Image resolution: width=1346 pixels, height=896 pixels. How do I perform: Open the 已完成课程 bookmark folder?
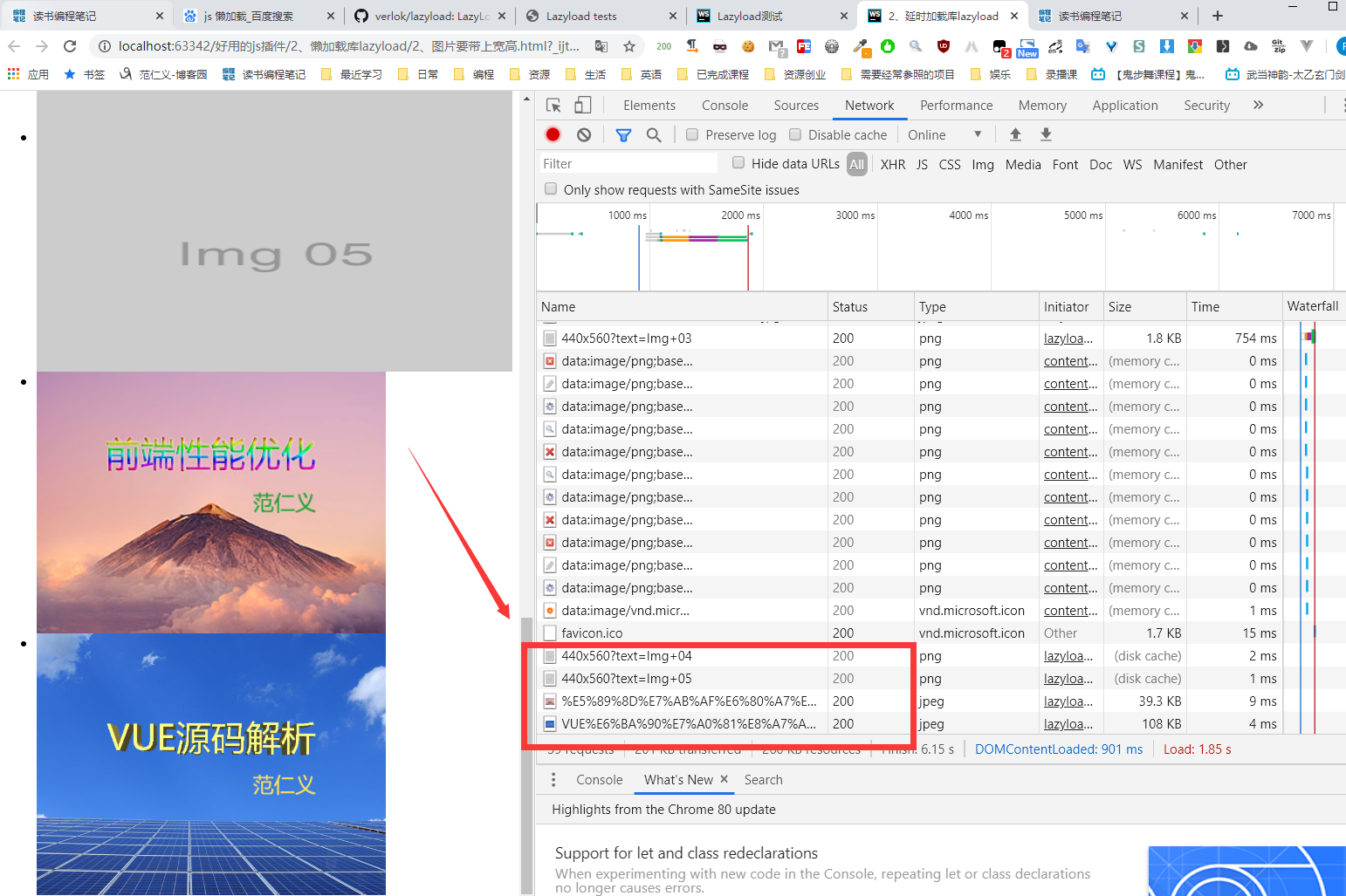pyautogui.click(x=713, y=74)
